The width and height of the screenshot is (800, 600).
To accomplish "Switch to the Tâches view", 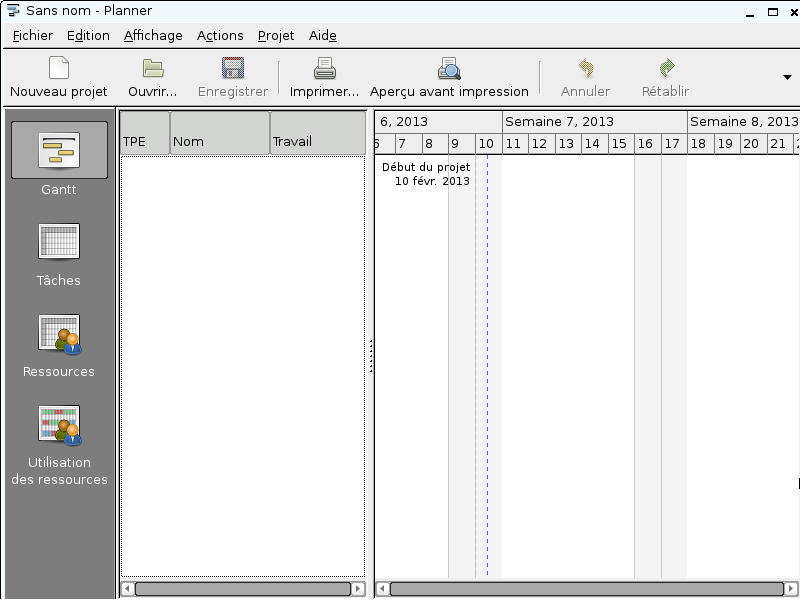I will (59, 241).
